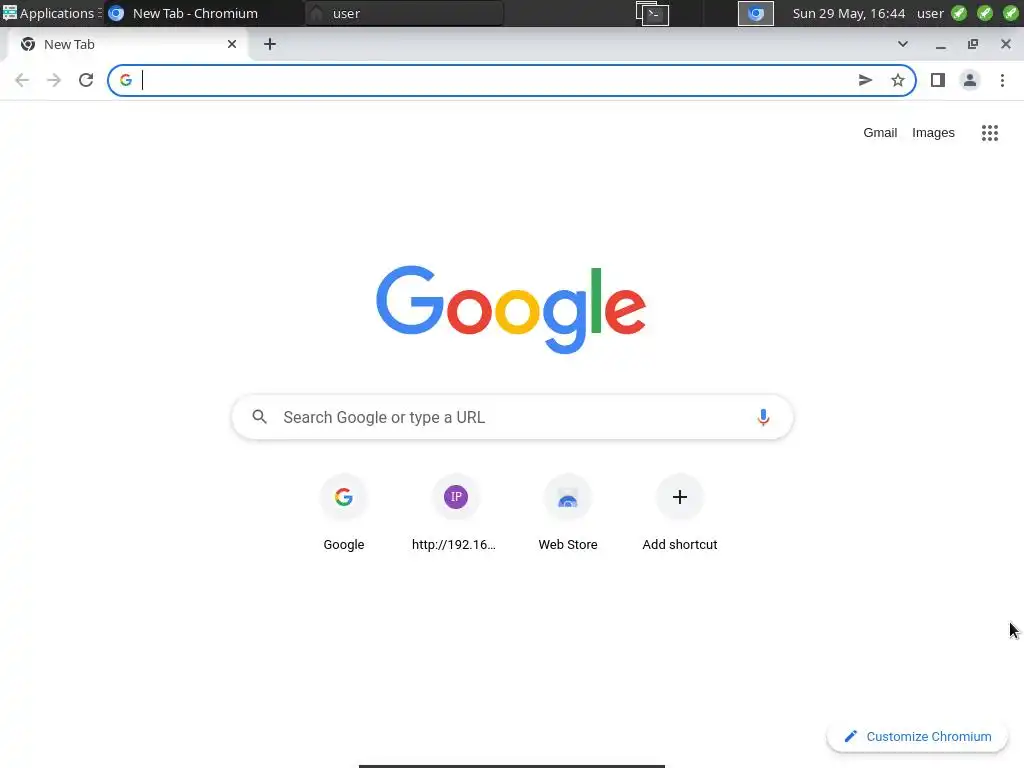Open the Applications menu in the panel
The image size is (1024, 768).
pyautogui.click(x=52, y=13)
